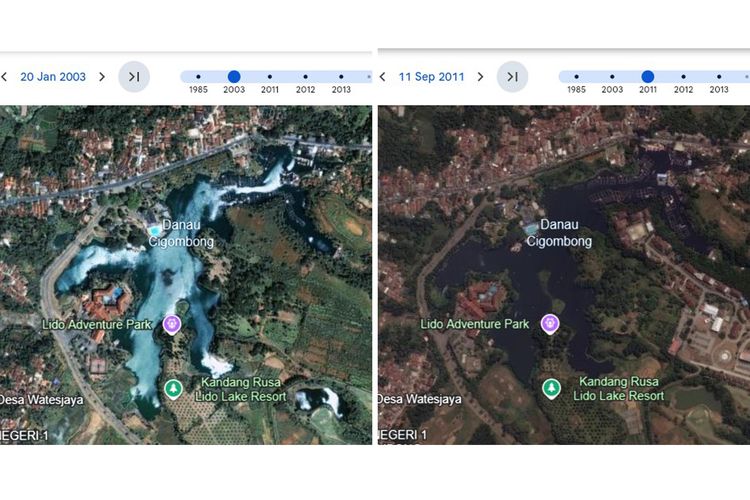Click 'Danau Cigombong' label on 2011 map
This screenshot has width=750, height=500.
tap(559, 233)
